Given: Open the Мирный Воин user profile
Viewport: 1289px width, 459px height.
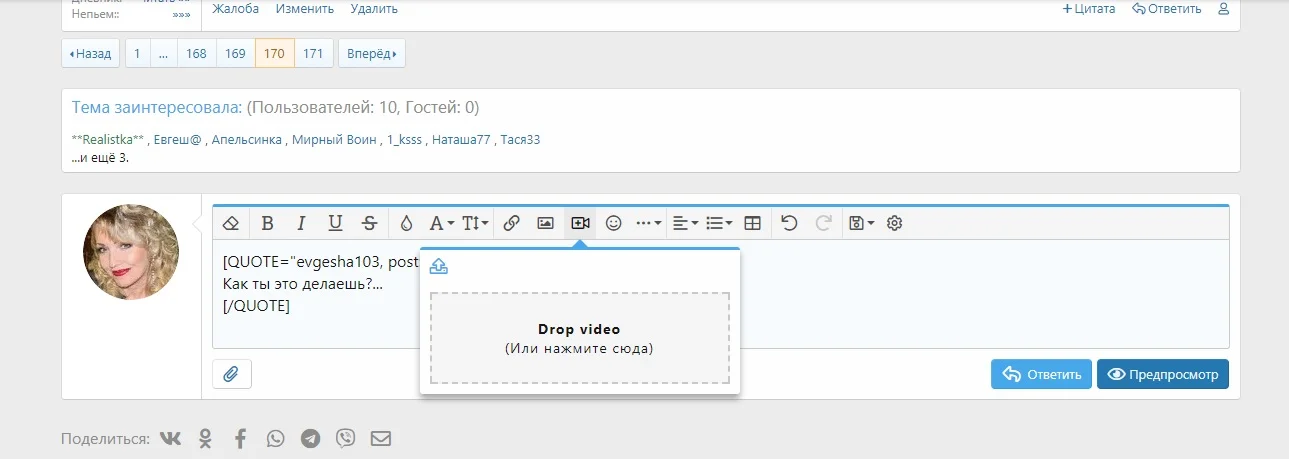Looking at the screenshot, I should point(335,140).
